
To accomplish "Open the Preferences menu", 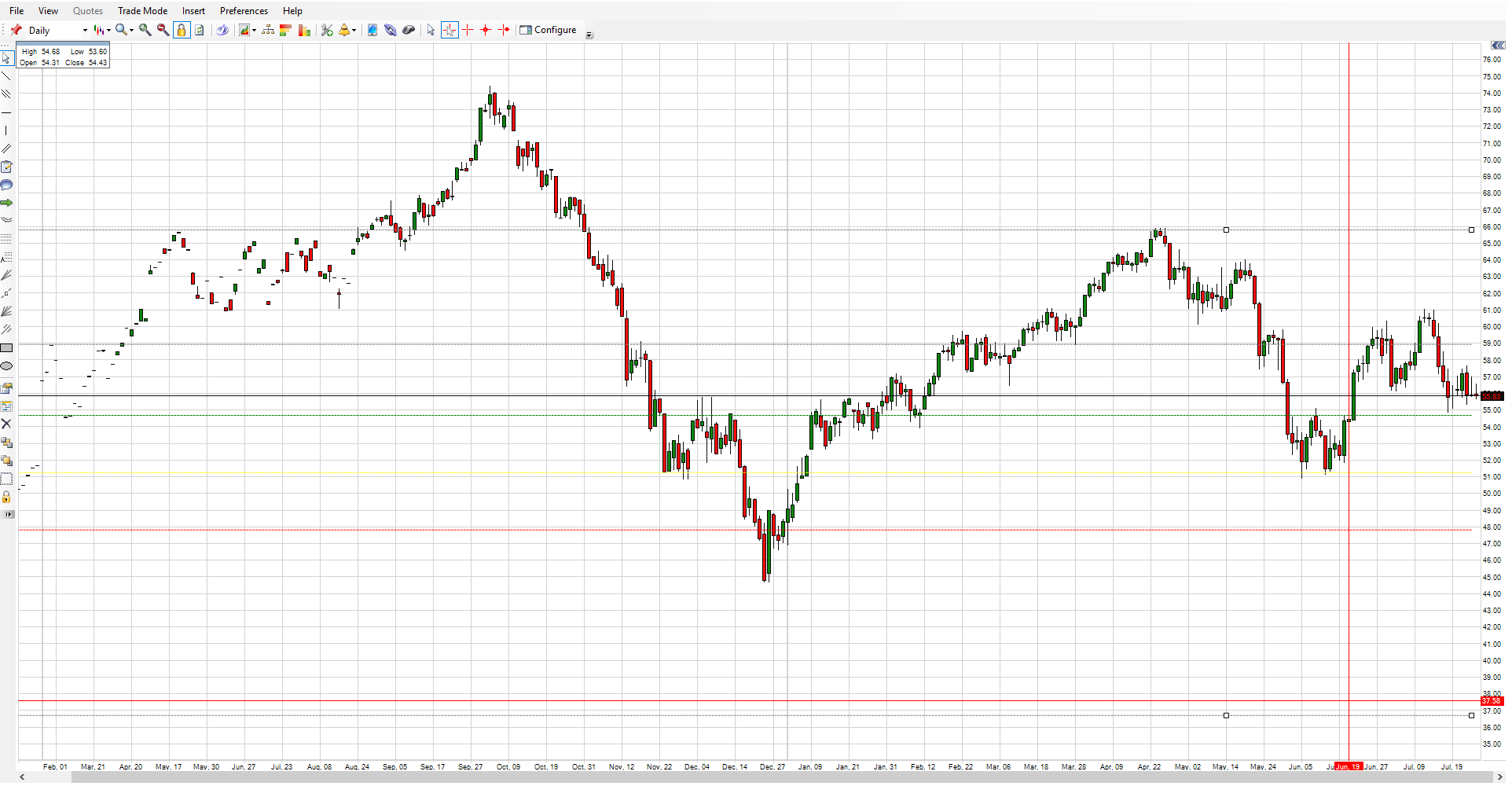I will [x=244, y=10].
